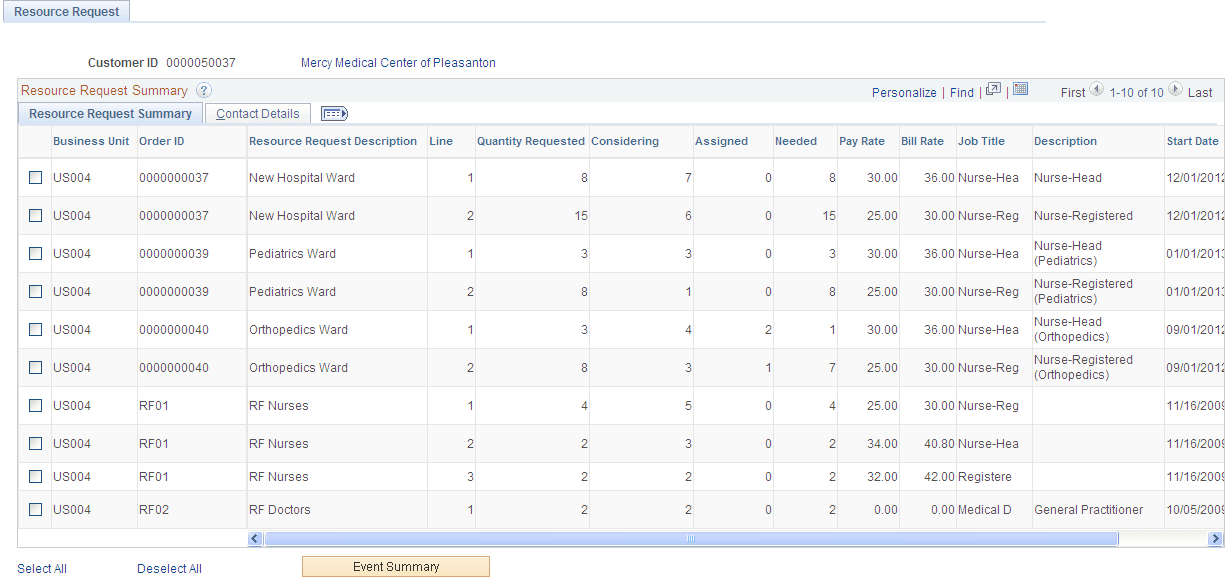This screenshot has width=1225, height=583.
Task: Check the box for Pediatrics Ward line 2
Action: point(35,291)
